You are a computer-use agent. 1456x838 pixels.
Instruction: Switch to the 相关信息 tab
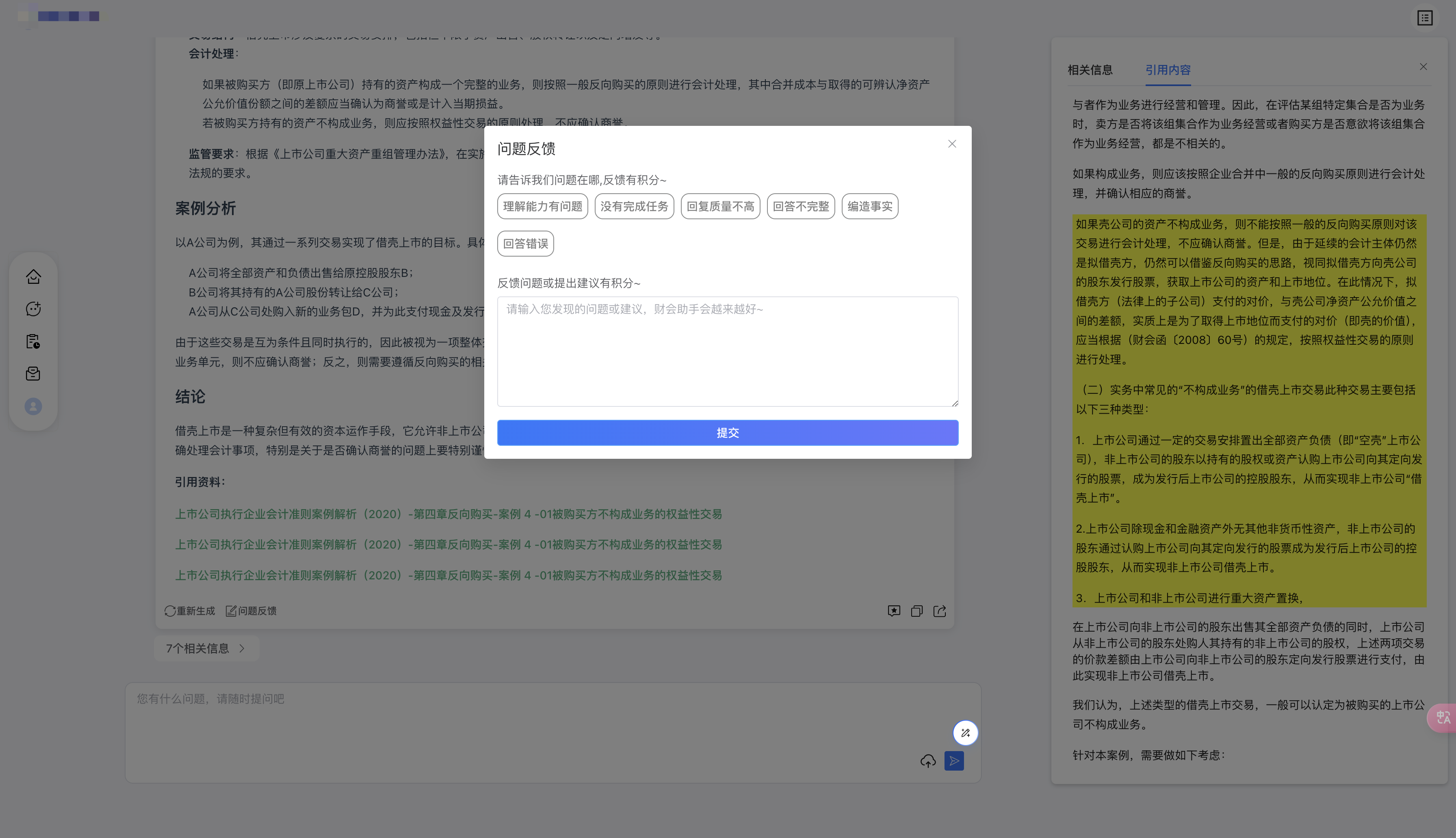[x=1090, y=70]
